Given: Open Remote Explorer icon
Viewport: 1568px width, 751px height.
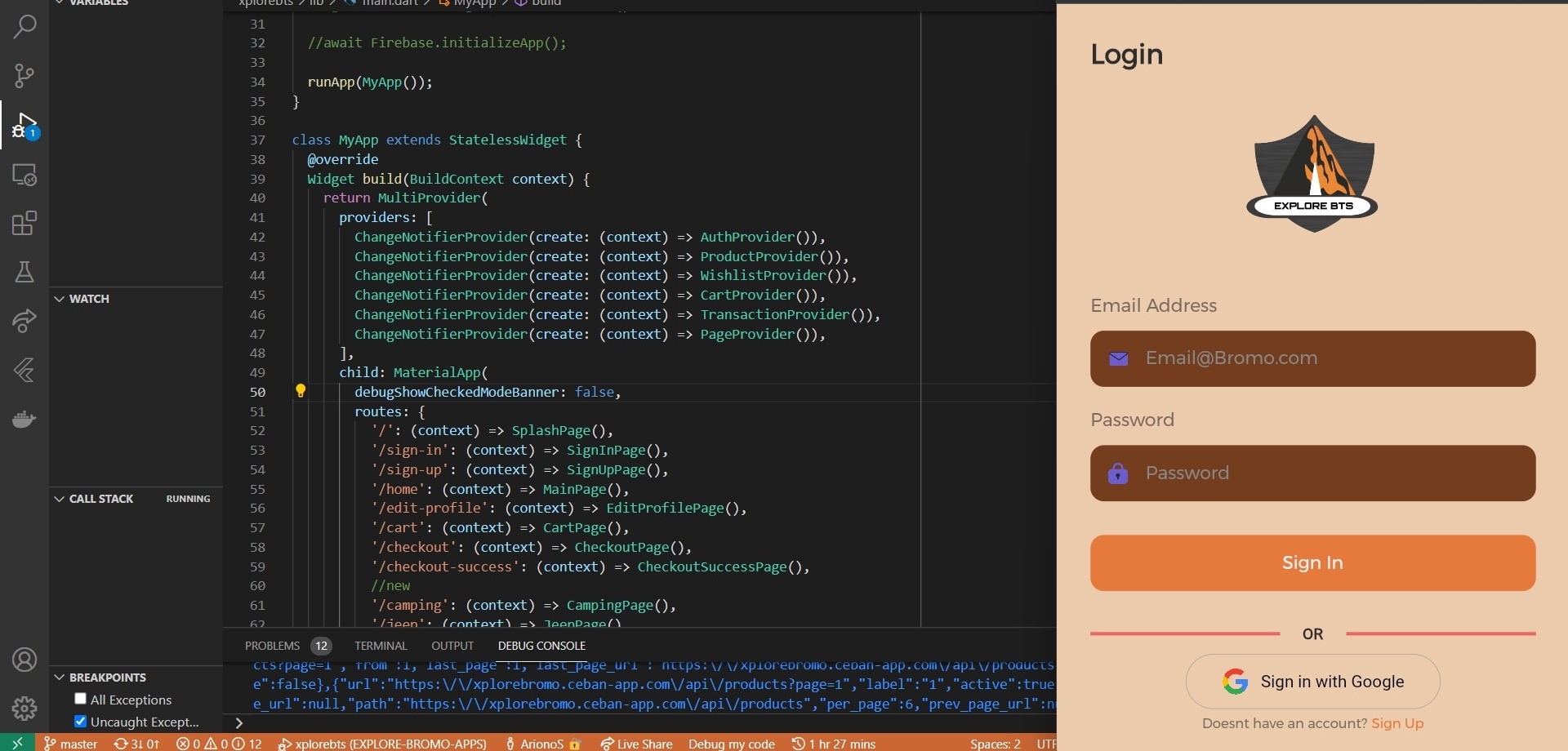Looking at the screenshot, I should pos(24,175).
